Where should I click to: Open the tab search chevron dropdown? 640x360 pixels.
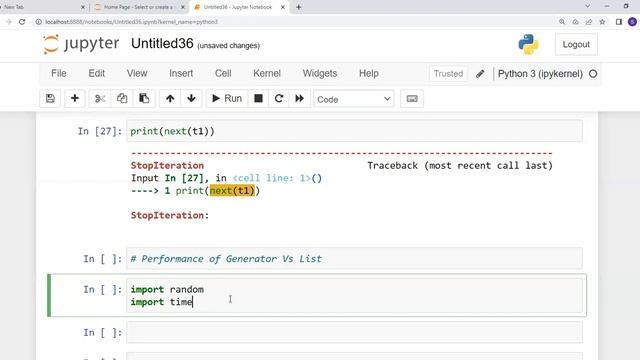click(x=587, y=6)
